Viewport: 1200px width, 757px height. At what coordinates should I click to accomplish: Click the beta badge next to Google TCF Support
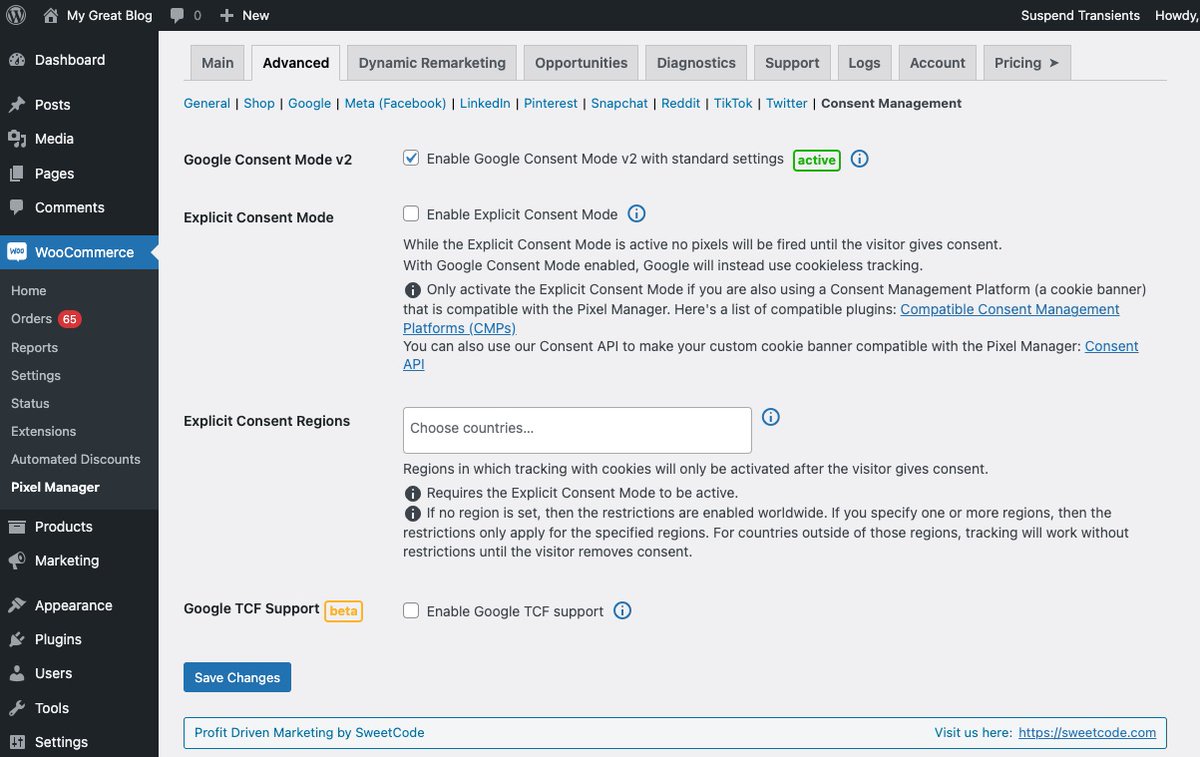point(343,611)
